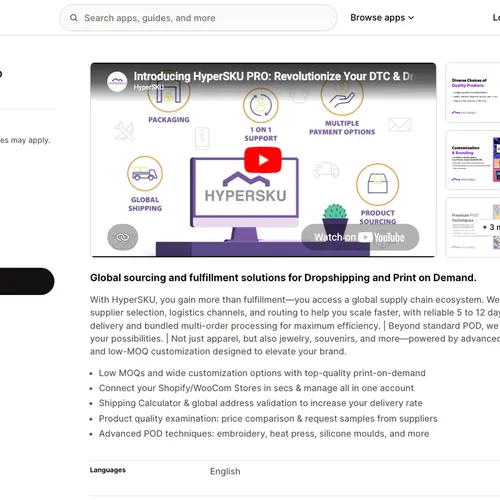Click the 'With HyperSKU, you gain more' paragraph
Viewport: 500px width, 500px height.
pyautogui.click(x=295, y=325)
